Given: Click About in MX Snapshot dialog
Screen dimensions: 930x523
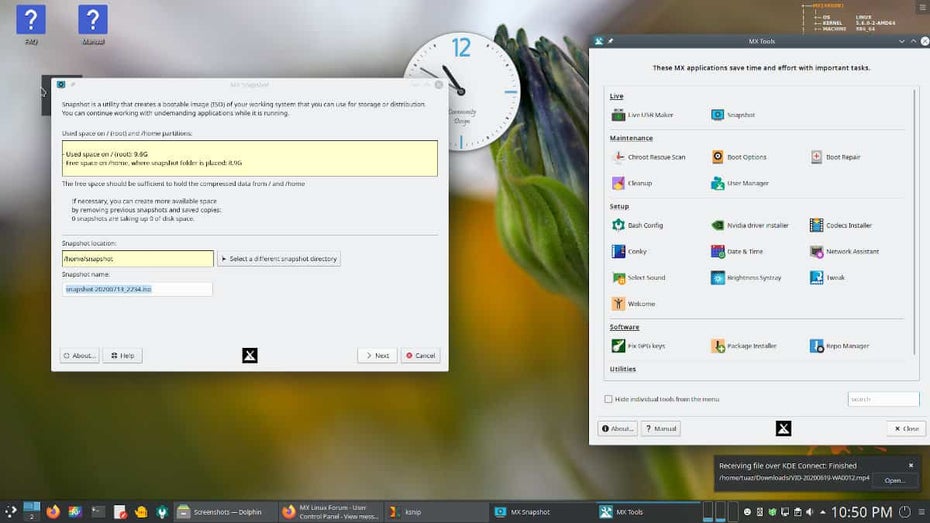Looking at the screenshot, I should (x=79, y=356).
